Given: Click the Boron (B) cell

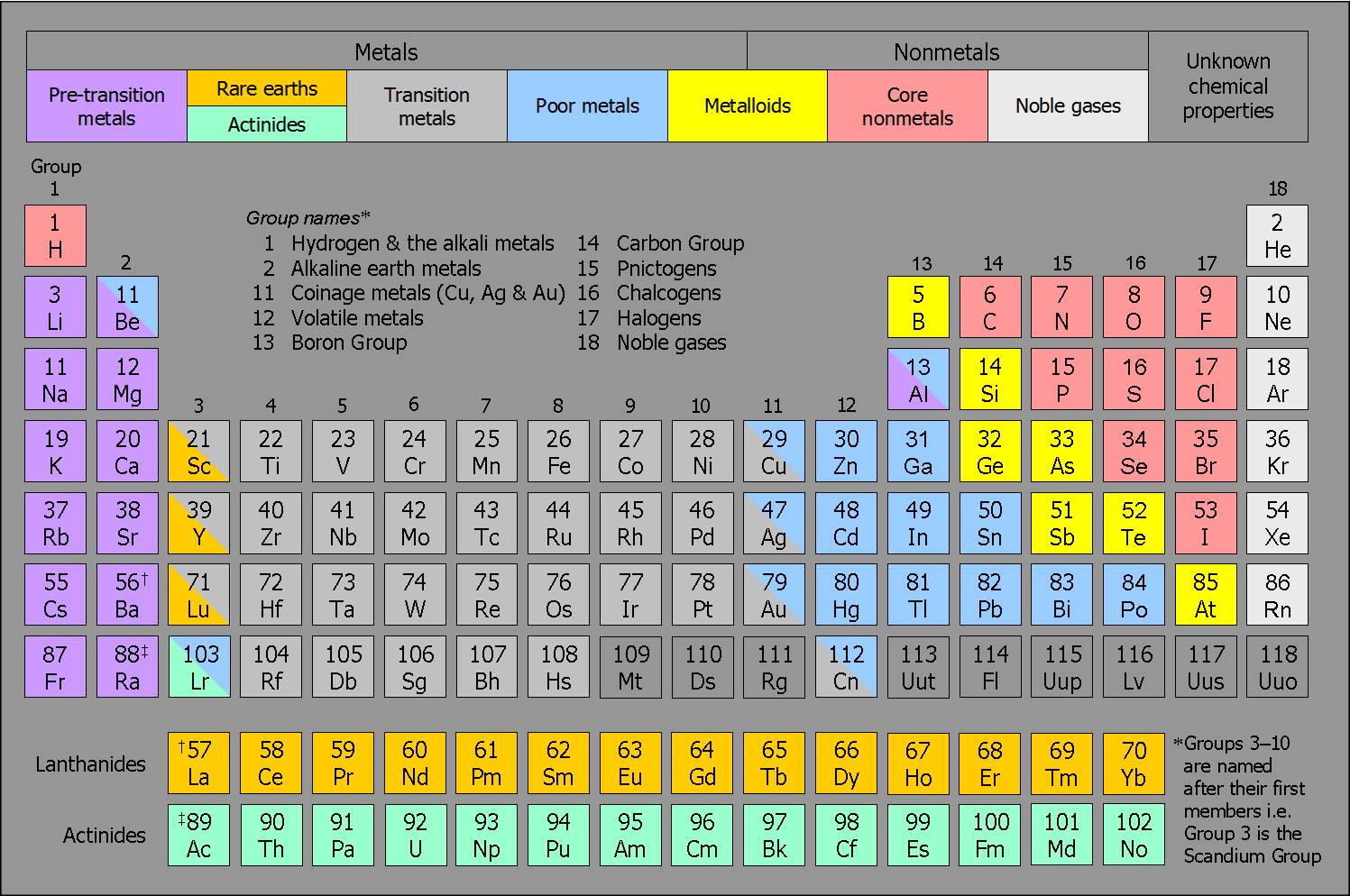Looking at the screenshot, I should 918,306.
